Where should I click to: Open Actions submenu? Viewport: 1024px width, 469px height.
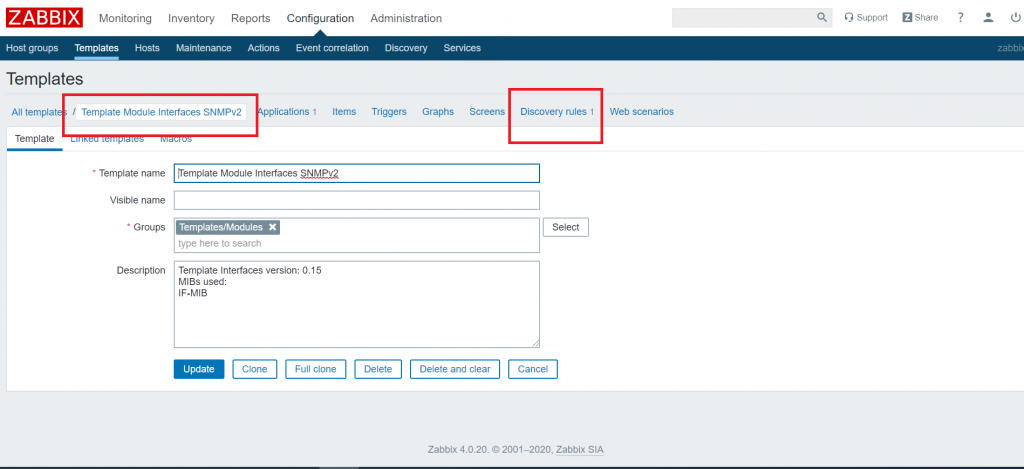click(264, 48)
